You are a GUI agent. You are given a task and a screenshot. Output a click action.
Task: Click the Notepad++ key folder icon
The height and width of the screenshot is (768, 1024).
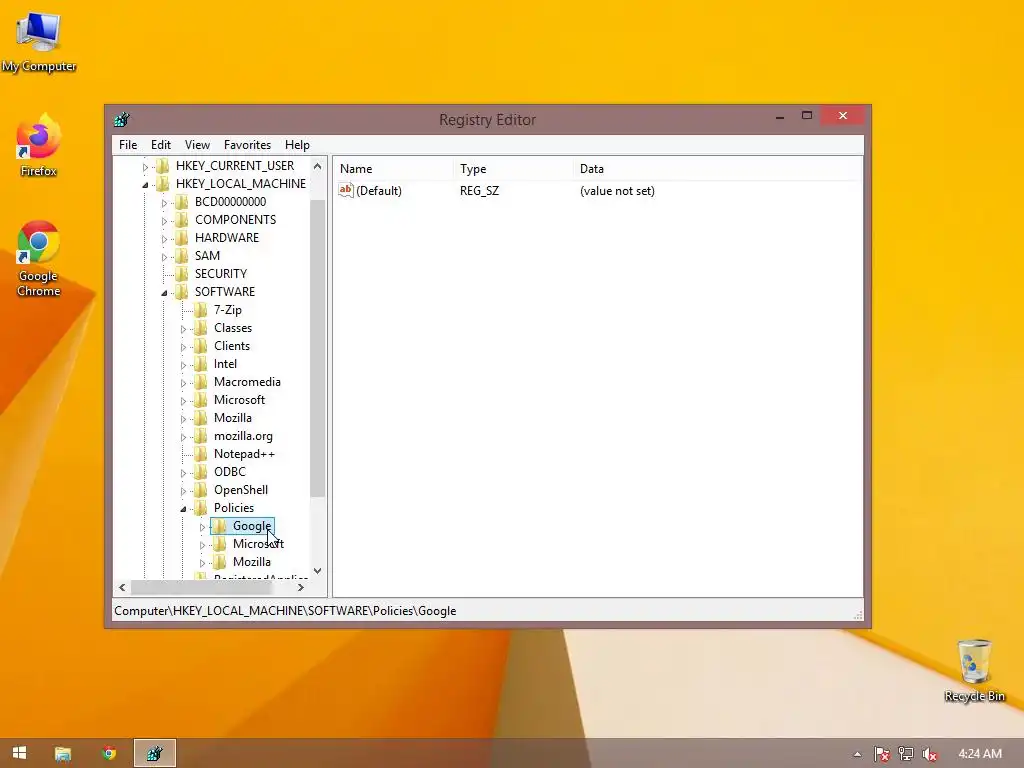(x=201, y=454)
